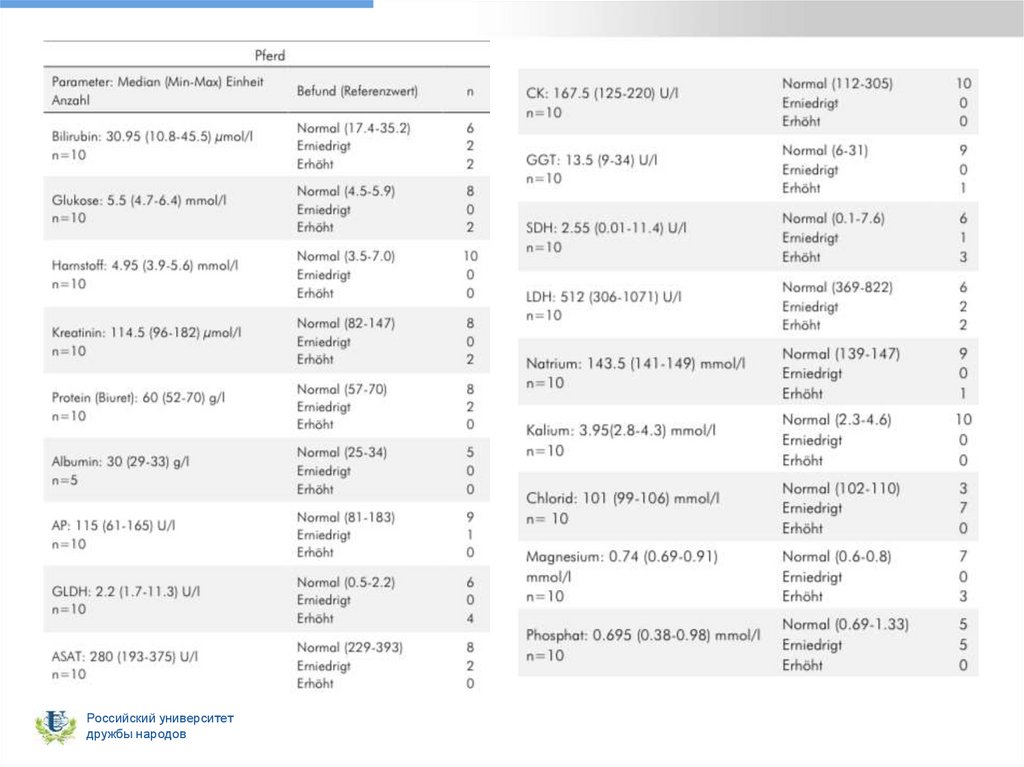Click 'Normal (6-31)' reference value
The width and height of the screenshot is (1024, 767).
(825, 150)
